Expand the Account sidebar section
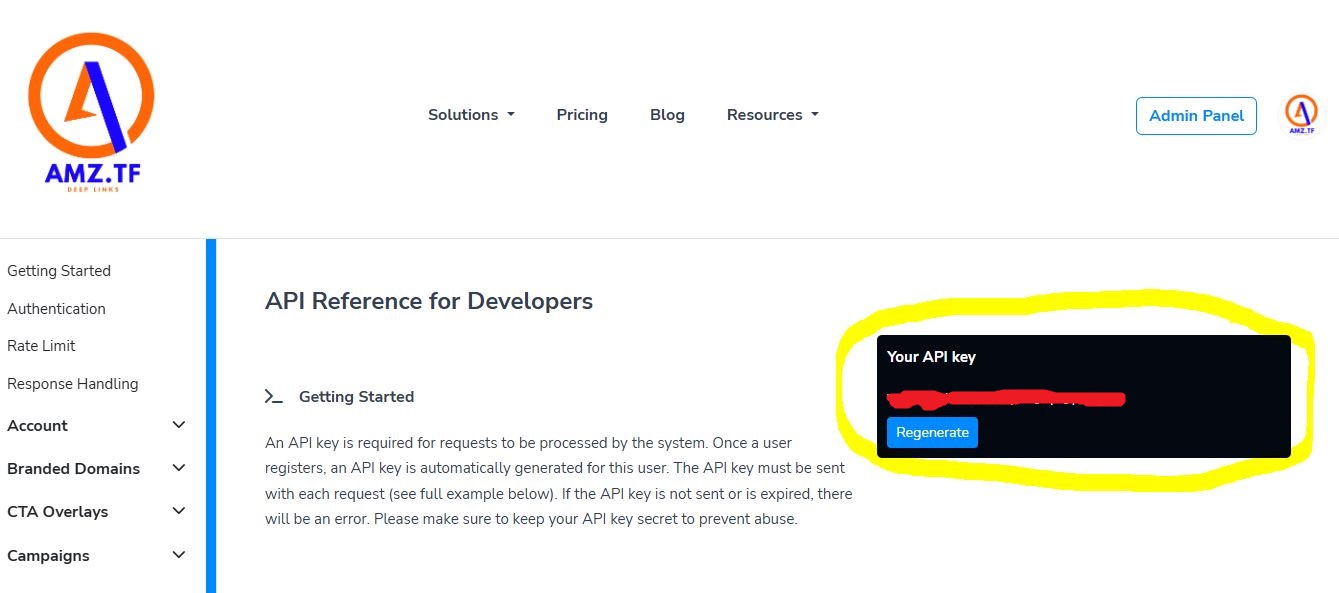 click(x=96, y=426)
